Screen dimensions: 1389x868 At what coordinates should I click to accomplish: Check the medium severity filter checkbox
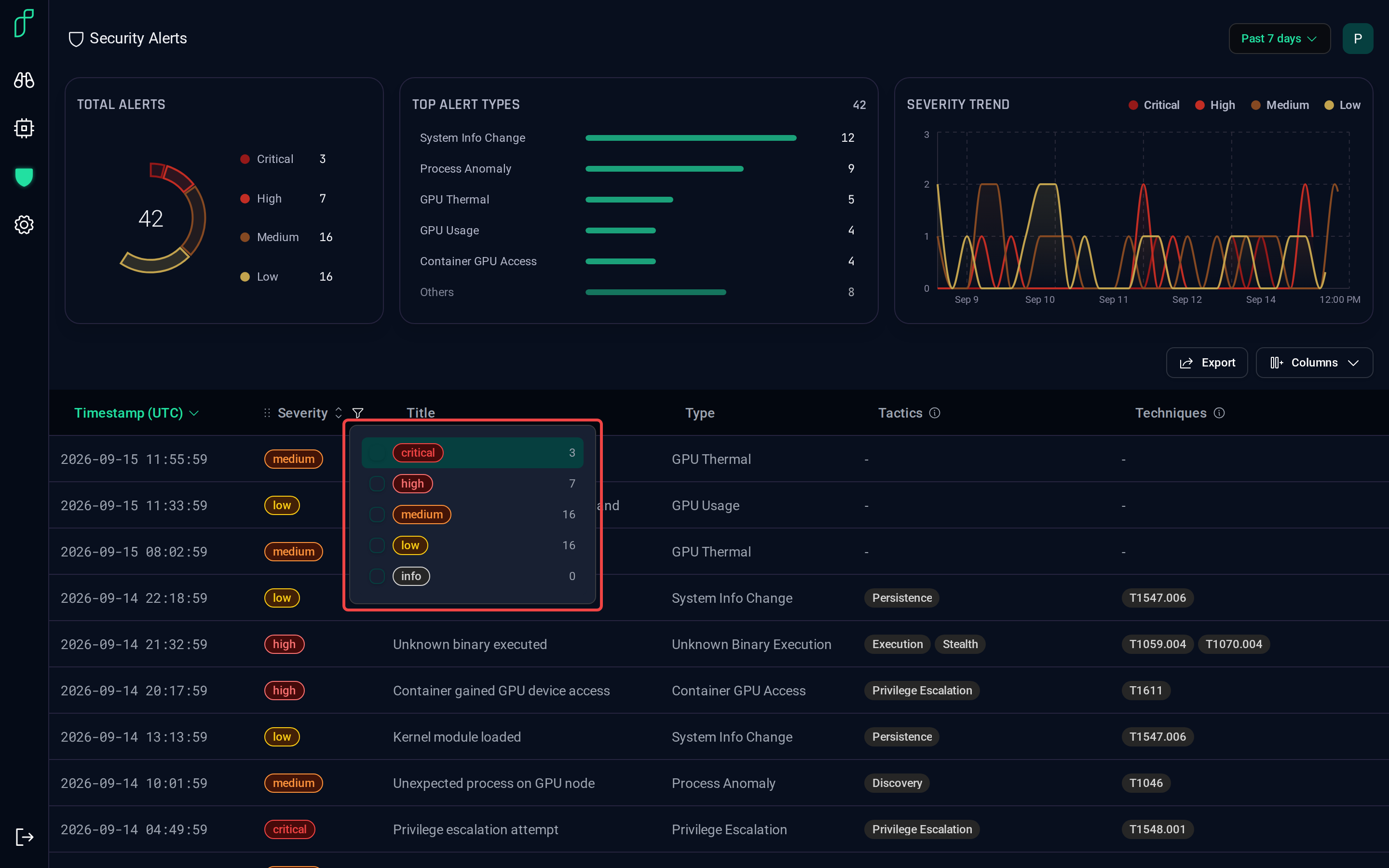click(x=377, y=515)
